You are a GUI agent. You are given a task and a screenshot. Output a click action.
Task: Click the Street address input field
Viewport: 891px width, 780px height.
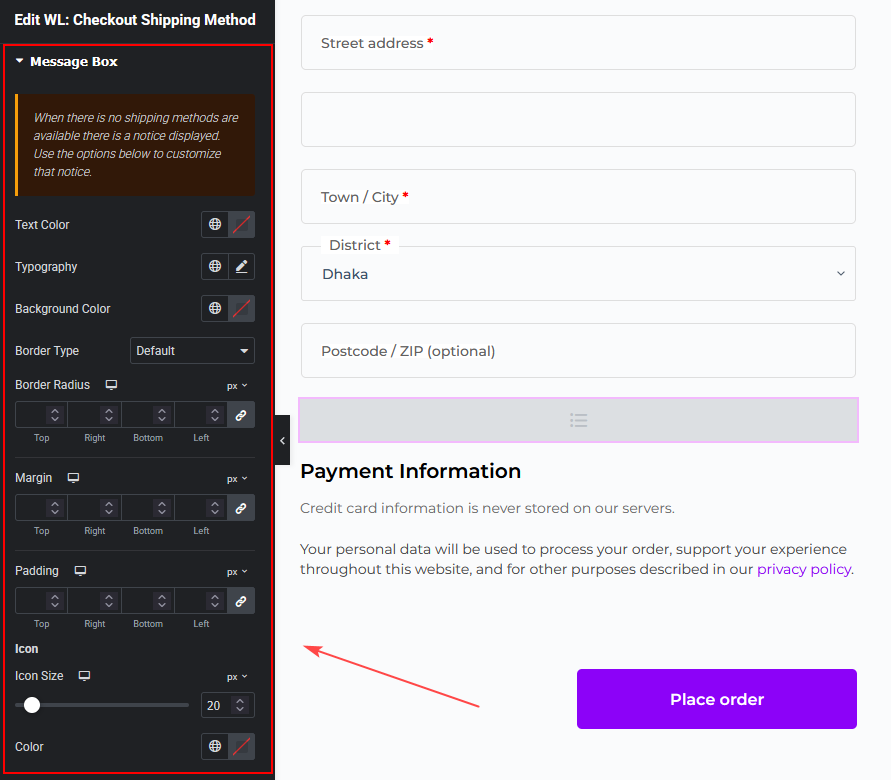click(x=578, y=43)
